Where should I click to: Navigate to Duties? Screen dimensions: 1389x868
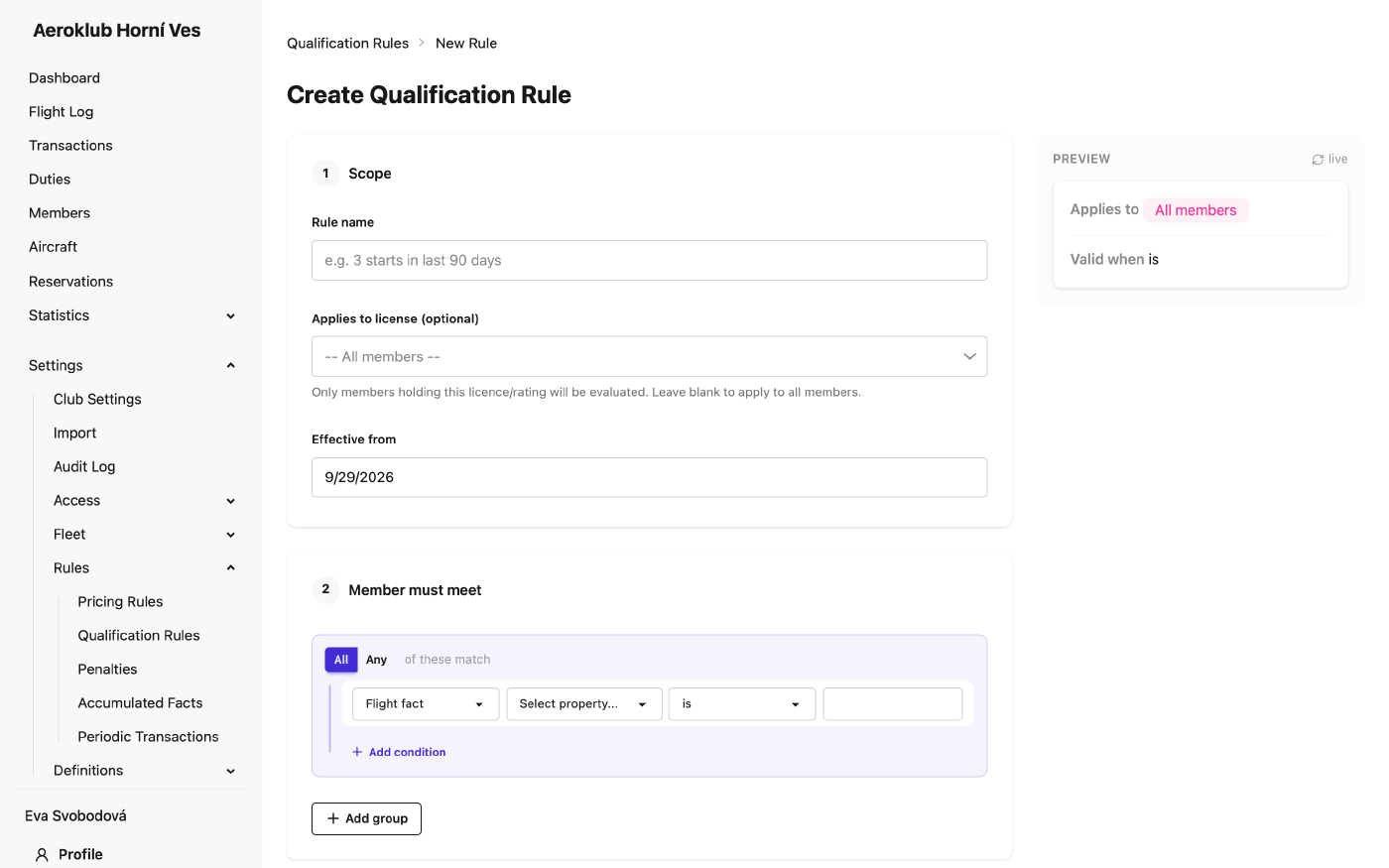pyautogui.click(x=50, y=180)
